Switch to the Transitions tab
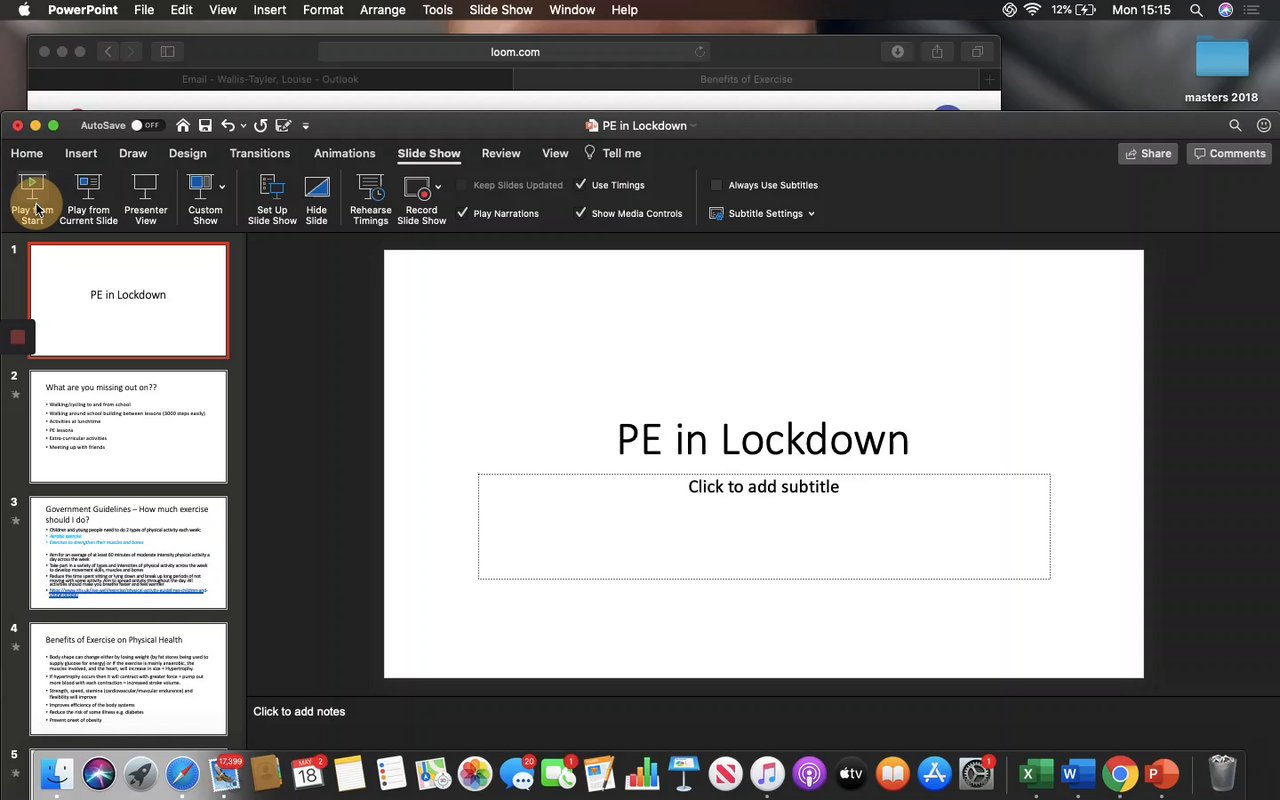Image resolution: width=1280 pixels, height=800 pixels. [260, 153]
